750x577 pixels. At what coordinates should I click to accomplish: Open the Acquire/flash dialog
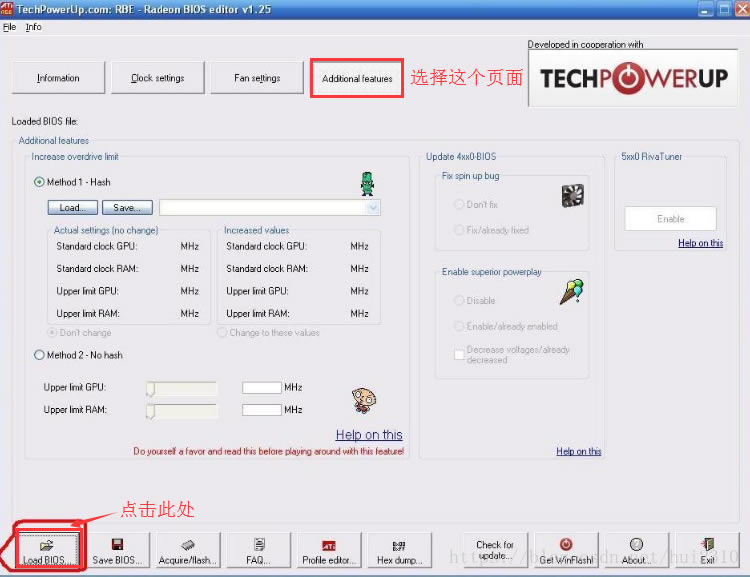188,550
